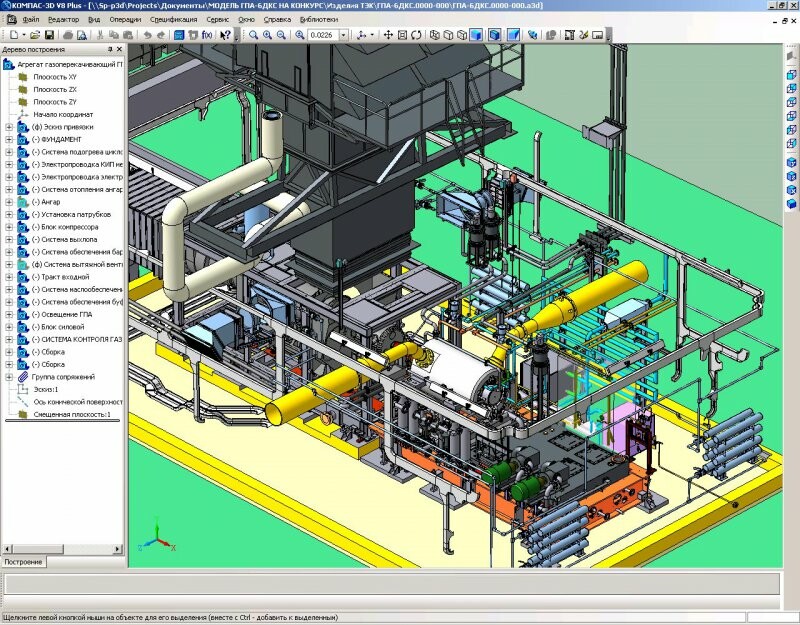This screenshot has width=800, height=625.
Task: Open the print preview icon
Action: 84,35
